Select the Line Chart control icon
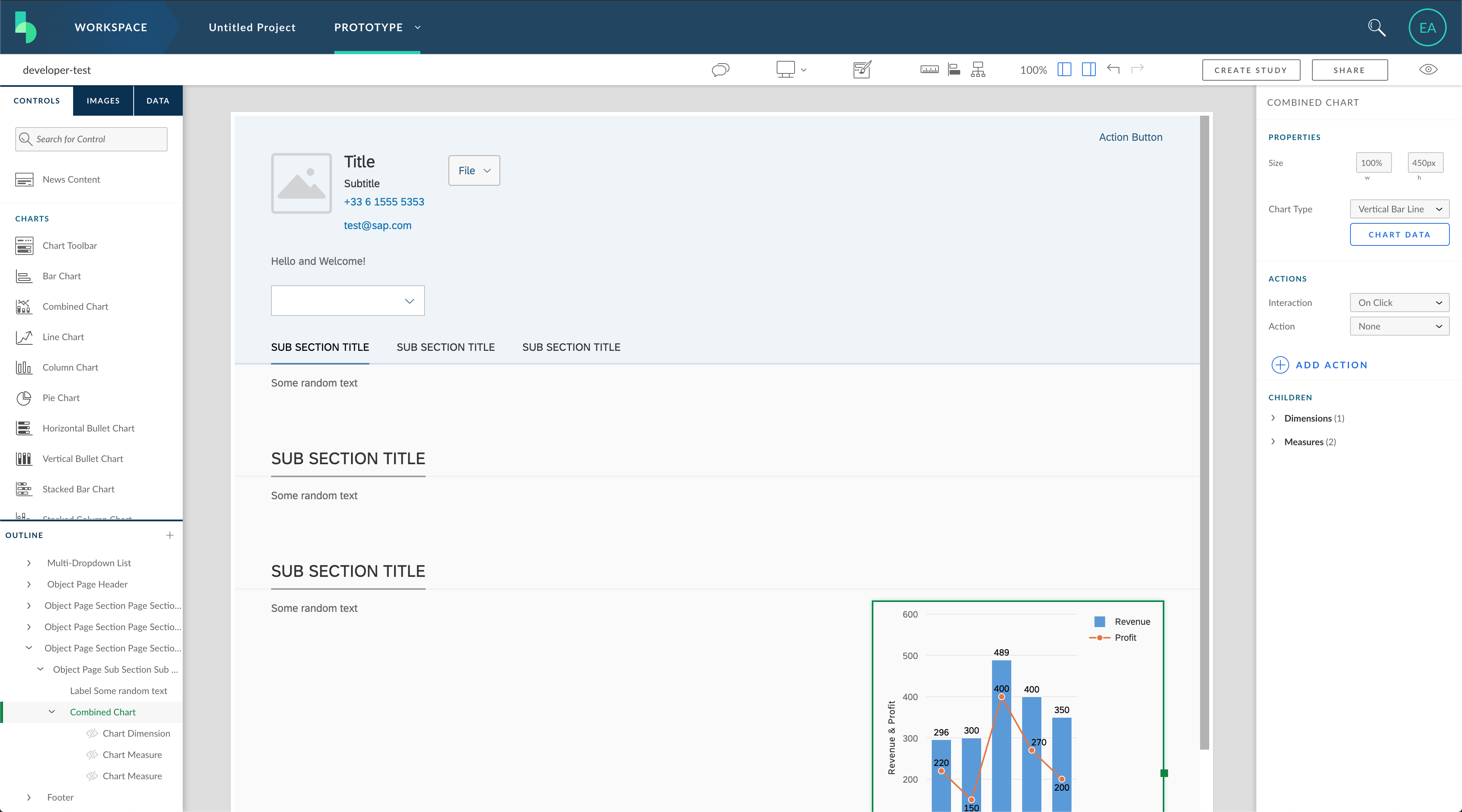 click(24, 338)
